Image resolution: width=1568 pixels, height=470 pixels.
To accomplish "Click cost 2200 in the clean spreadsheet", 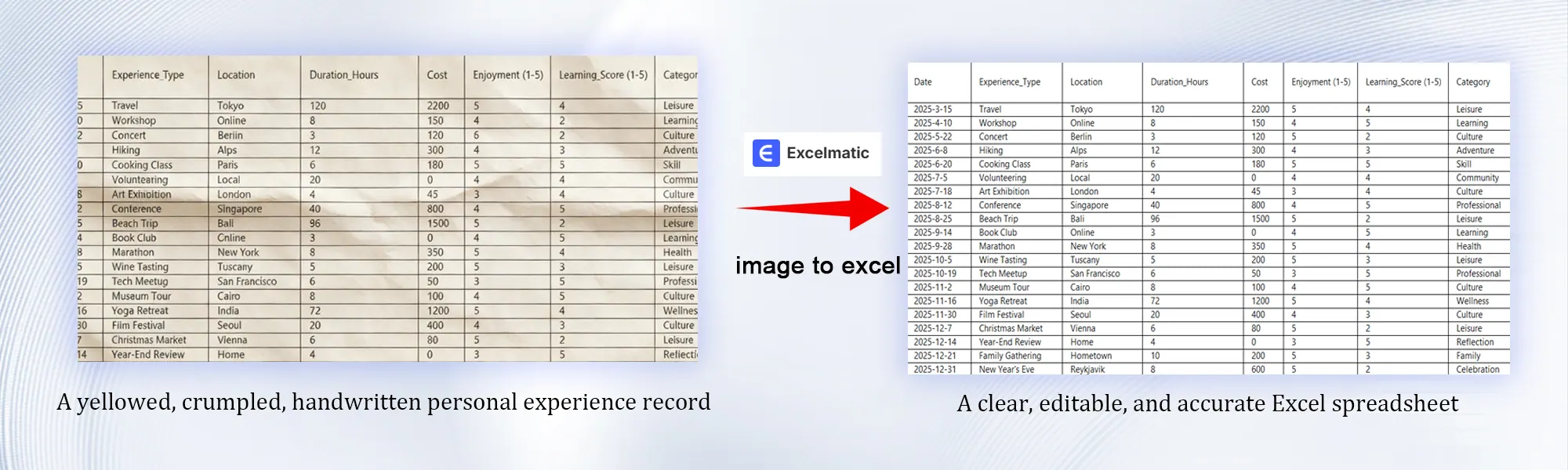I will 1261,110.
